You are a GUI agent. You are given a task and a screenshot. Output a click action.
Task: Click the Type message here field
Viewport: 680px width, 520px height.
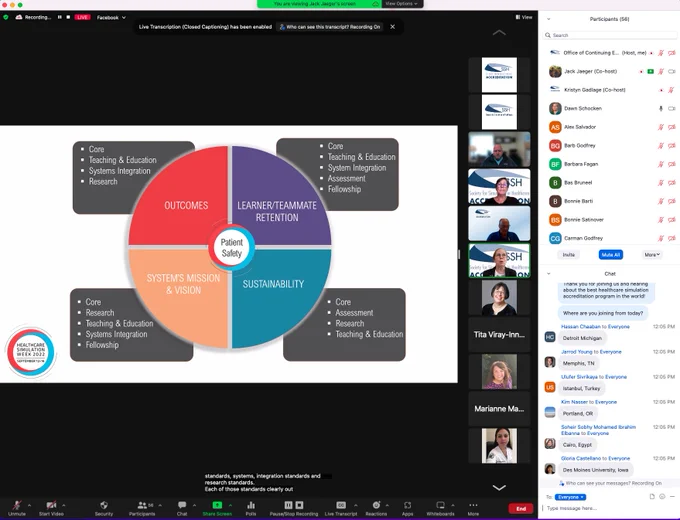coord(610,508)
